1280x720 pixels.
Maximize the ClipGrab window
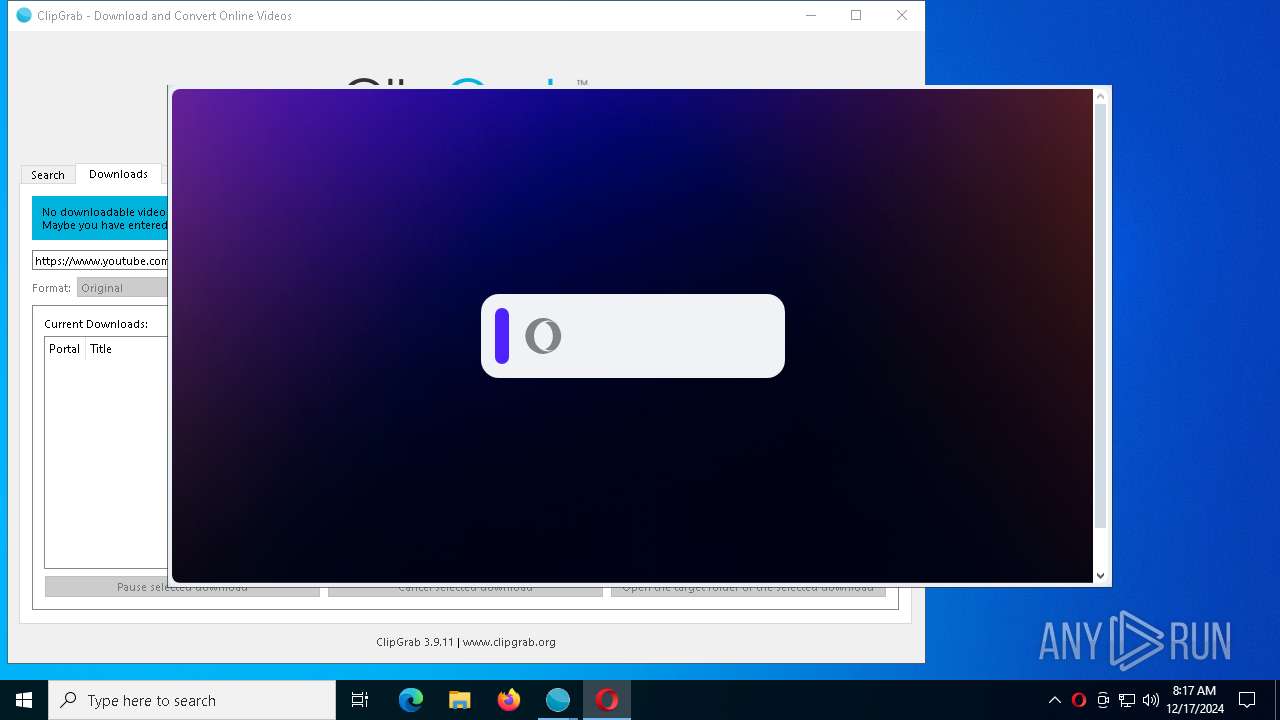(x=856, y=15)
